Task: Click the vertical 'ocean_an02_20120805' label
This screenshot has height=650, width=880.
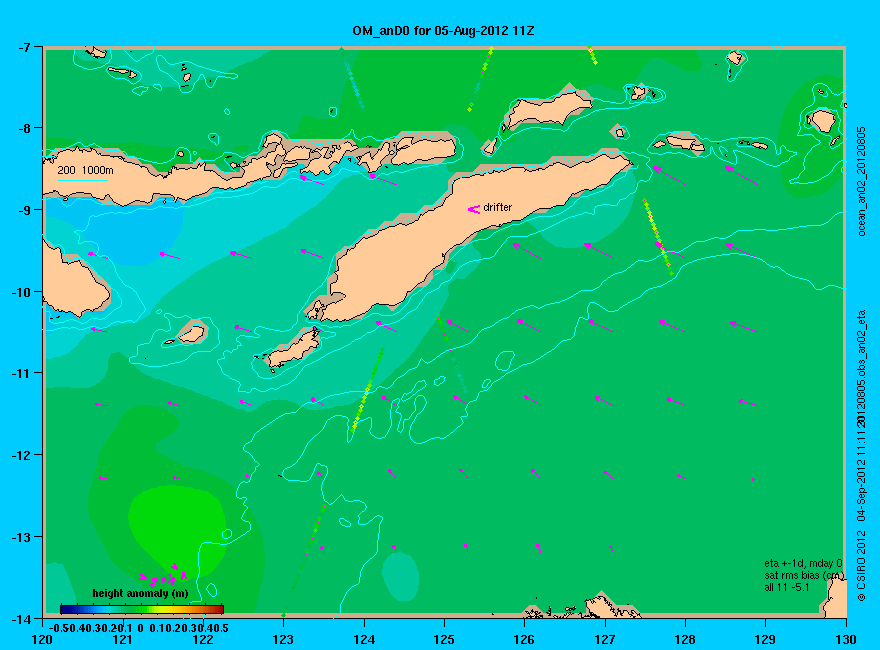Action: click(x=861, y=181)
